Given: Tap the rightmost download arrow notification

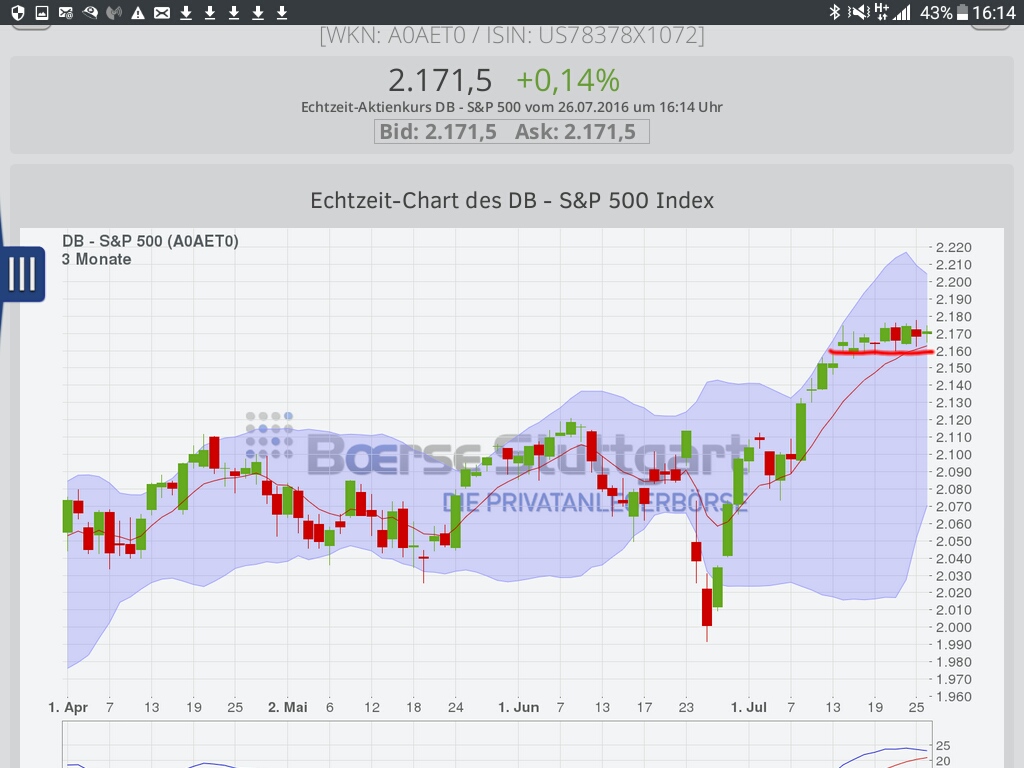Looking at the screenshot, I should coord(282,12).
